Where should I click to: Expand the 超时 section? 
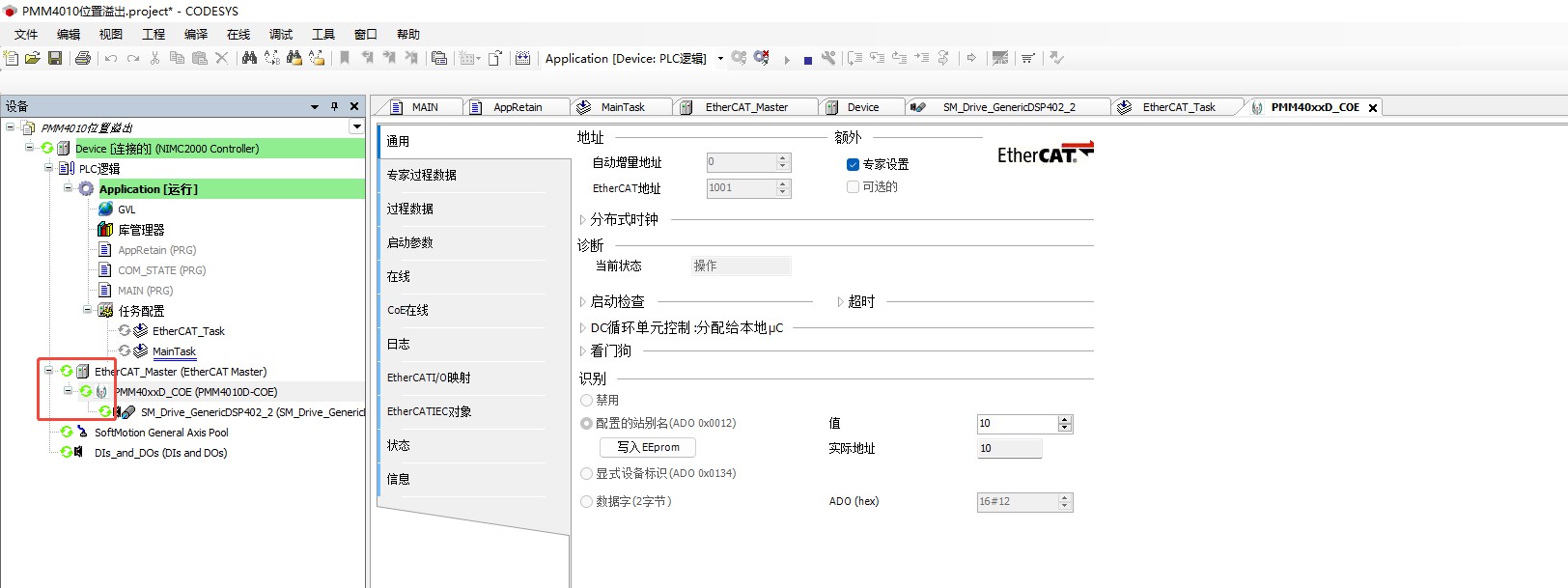point(840,301)
